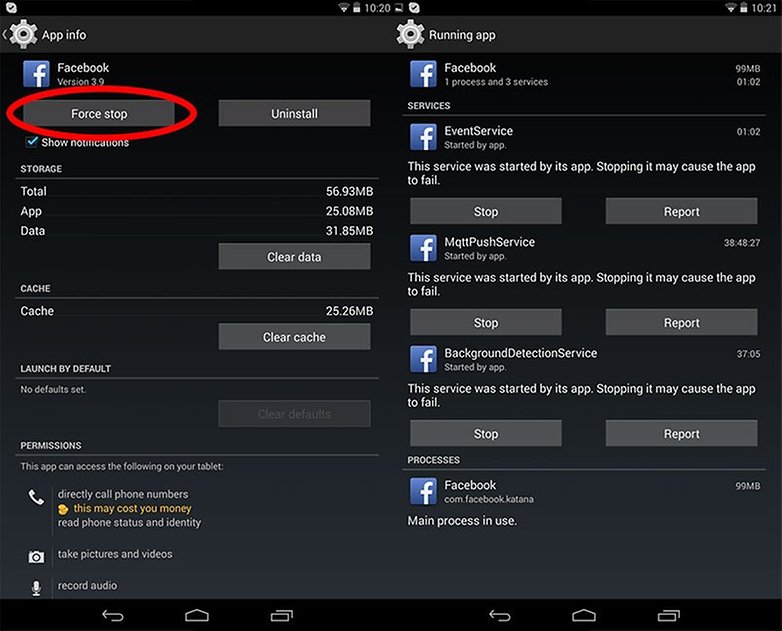Tap the MqttPushService Facebook icon

[x=423, y=248]
